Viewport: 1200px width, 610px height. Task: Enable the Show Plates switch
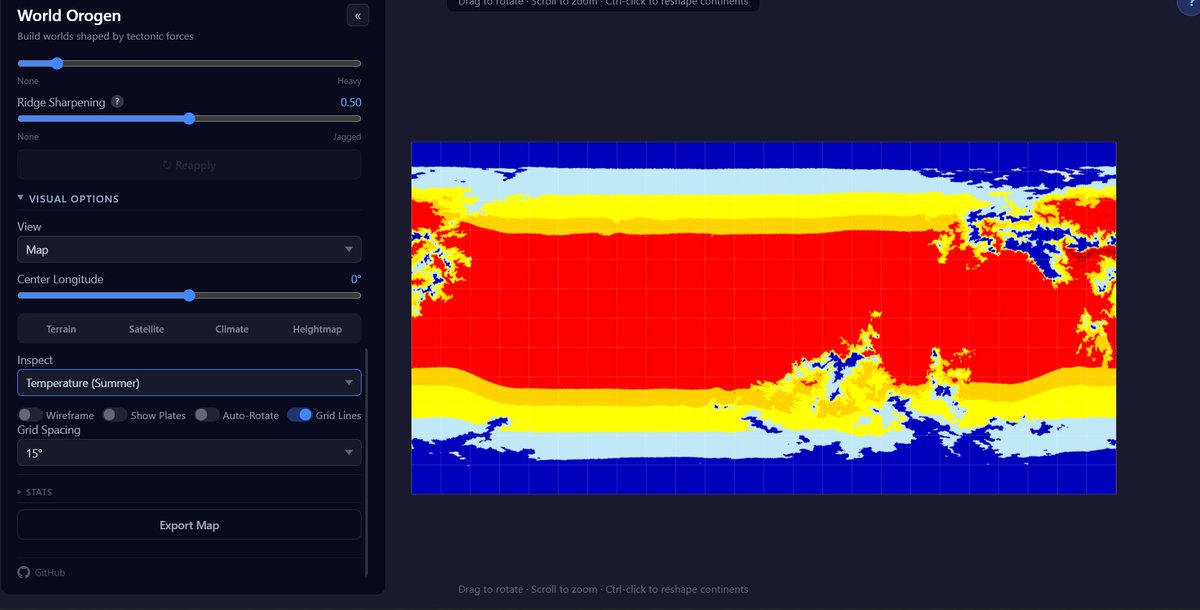(x=115, y=415)
